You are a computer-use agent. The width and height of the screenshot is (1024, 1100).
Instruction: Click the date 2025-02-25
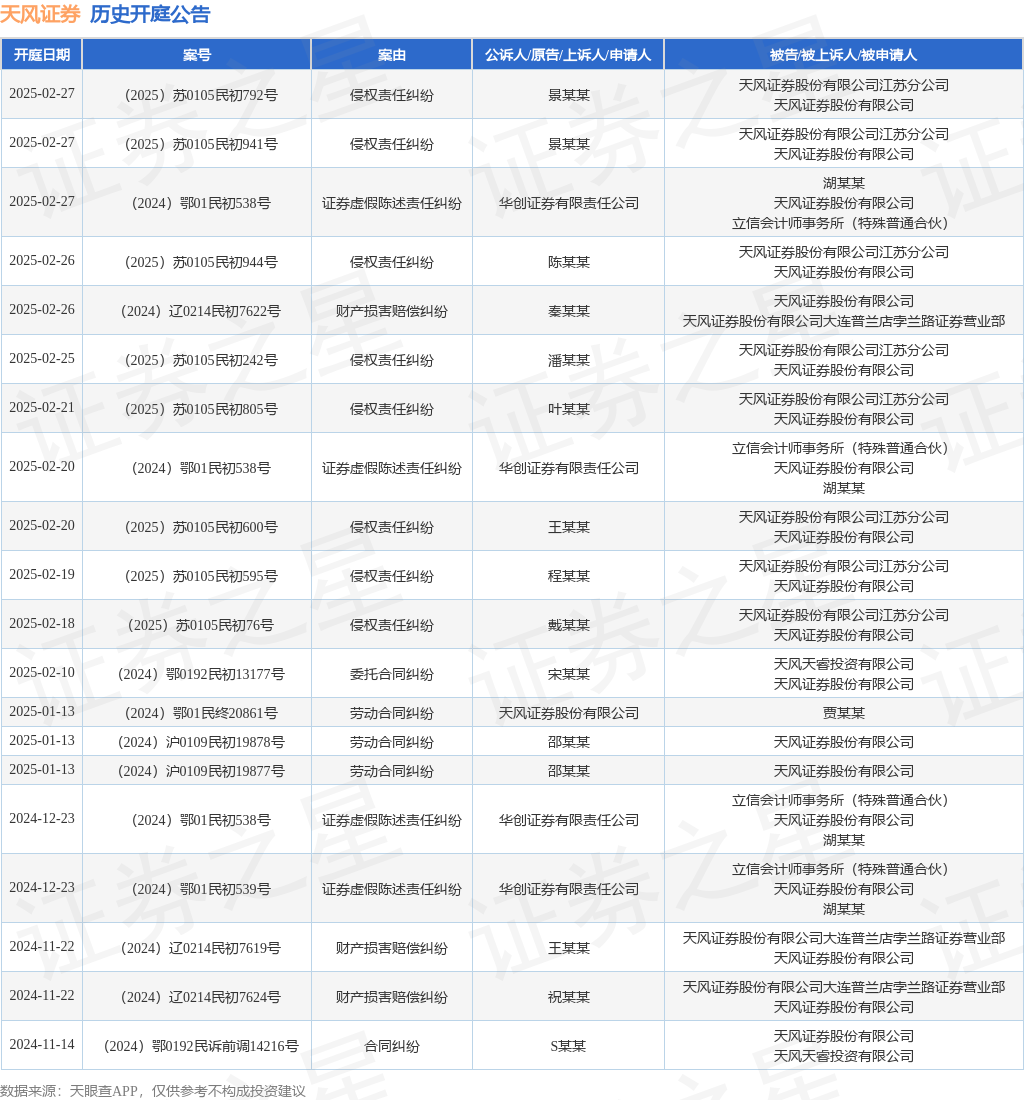click(42, 358)
